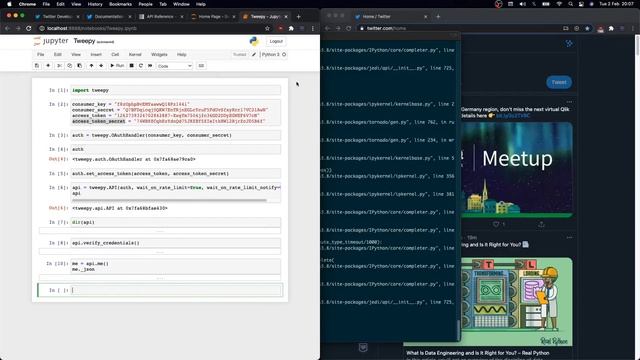This screenshot has height=360, width=640.
Task: Switch to the API Reference tab
Action: (160, 17)
